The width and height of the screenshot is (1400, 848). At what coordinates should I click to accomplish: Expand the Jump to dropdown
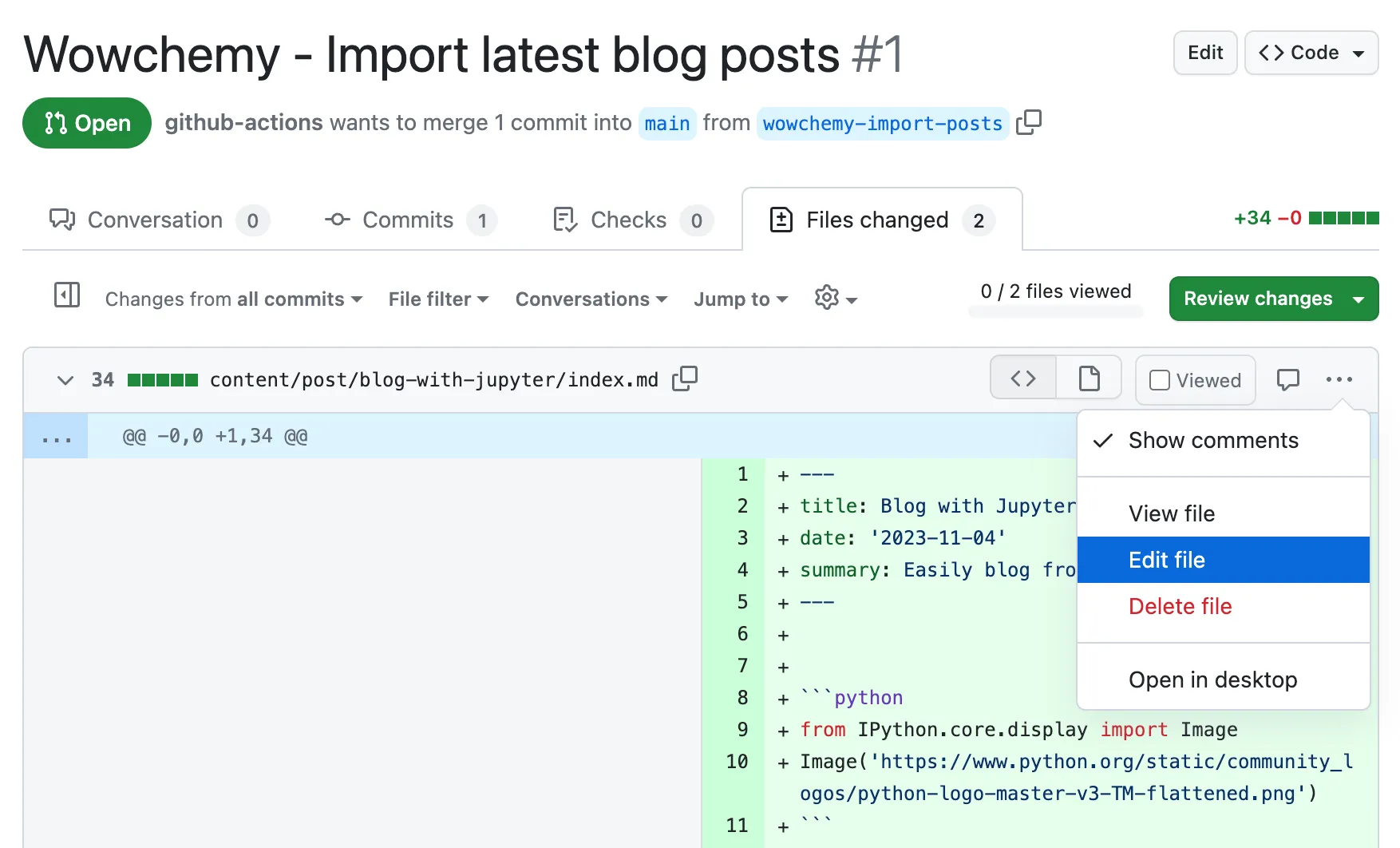(x=740, y=299)
